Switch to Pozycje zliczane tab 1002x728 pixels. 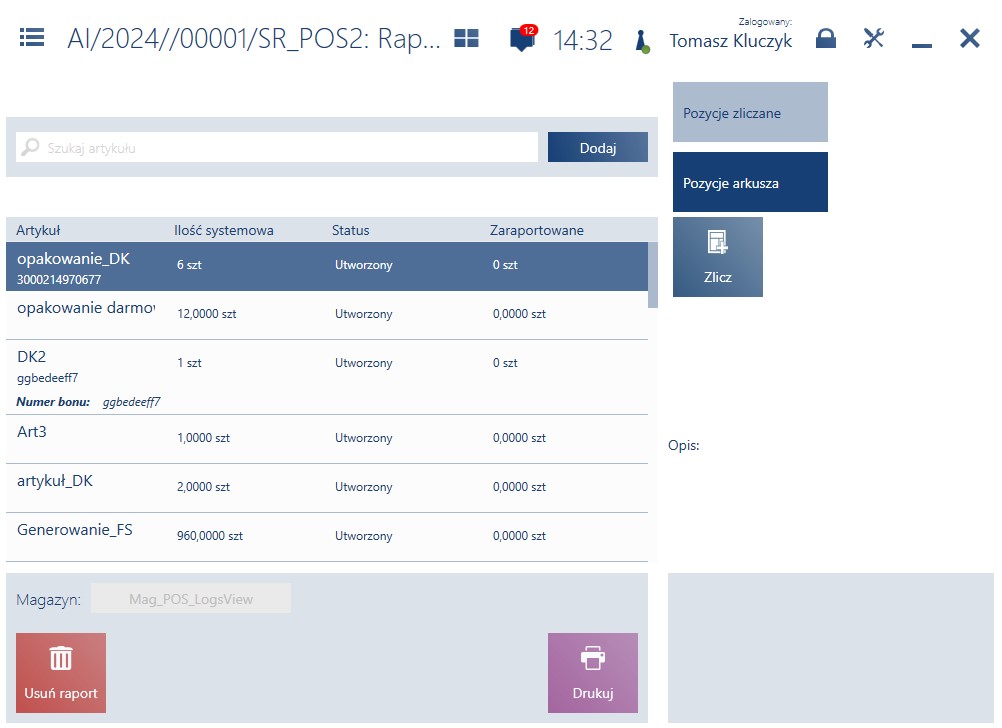point(750,112)
